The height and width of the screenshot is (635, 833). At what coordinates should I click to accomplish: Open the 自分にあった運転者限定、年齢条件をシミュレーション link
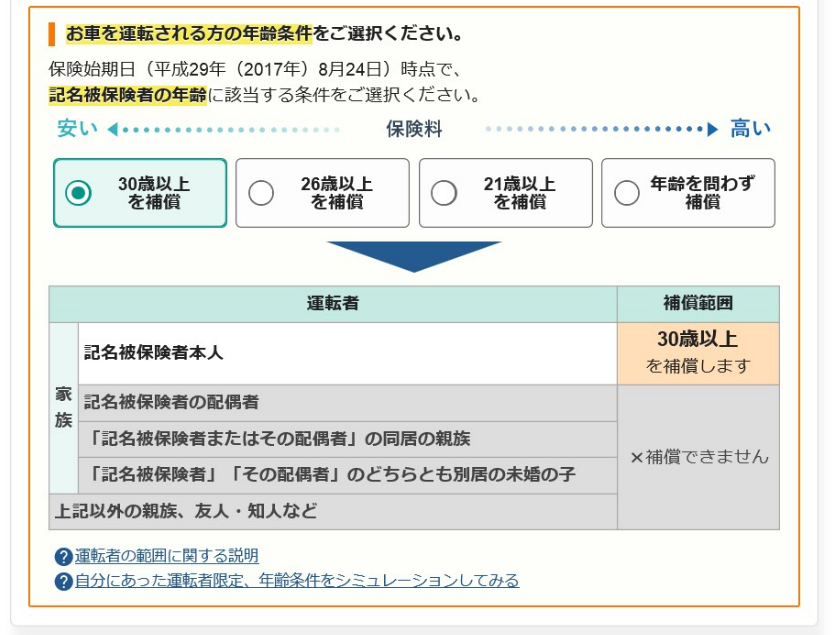pyautogui.click(x=297, y=580)
